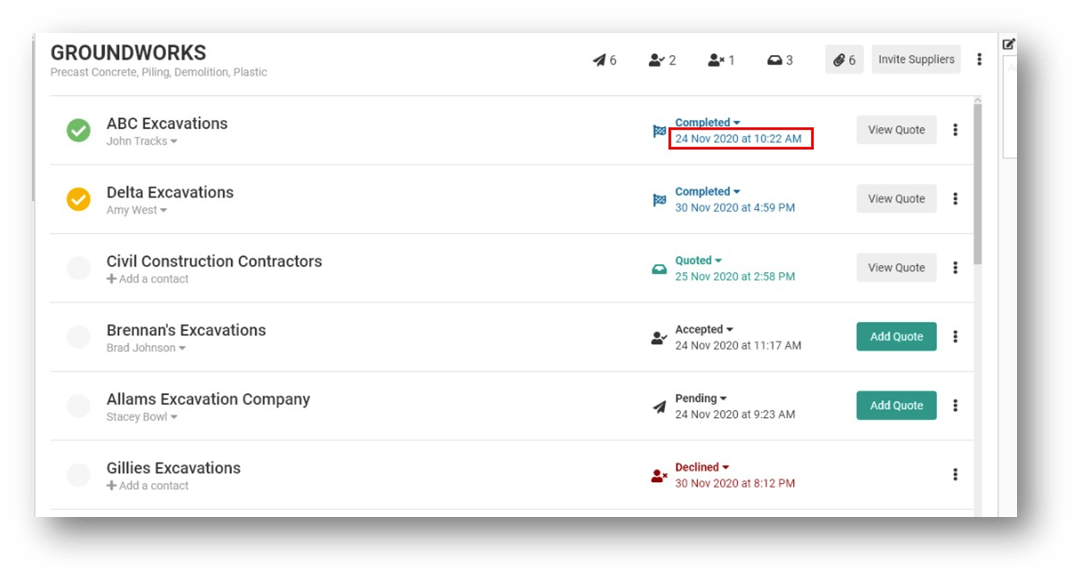Screen dimensions: 1080x581
Task: Click the vertical scrollbar of supplier list
Action: pos(977,180)
